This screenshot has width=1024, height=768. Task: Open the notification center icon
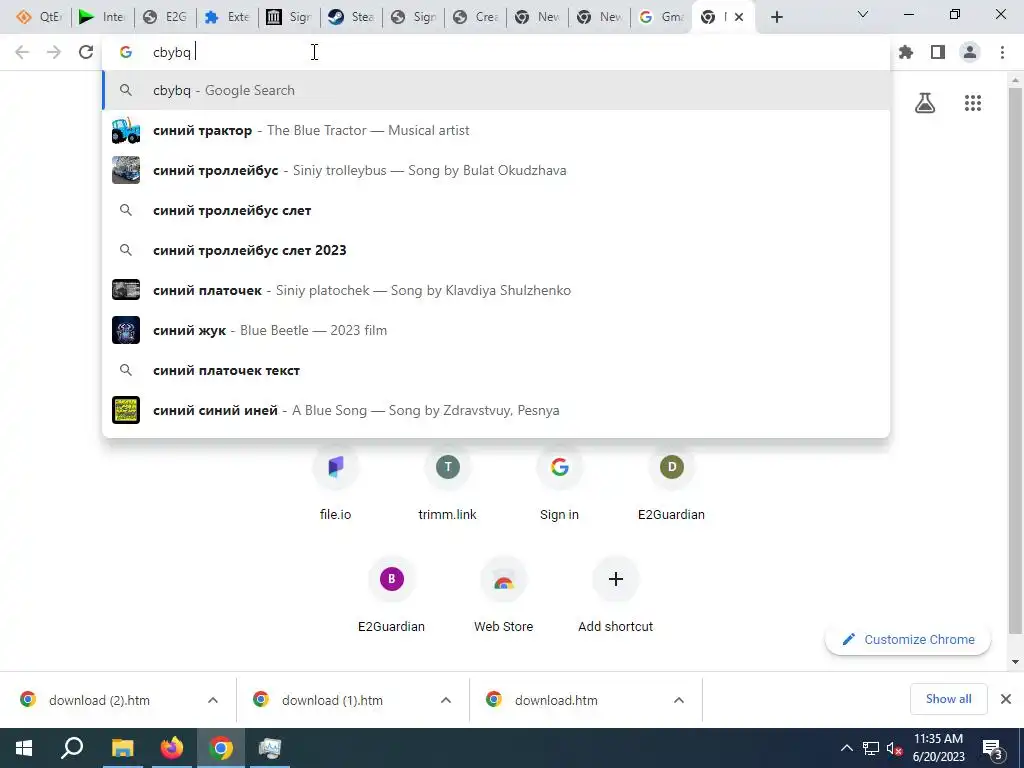click(993, 748)
